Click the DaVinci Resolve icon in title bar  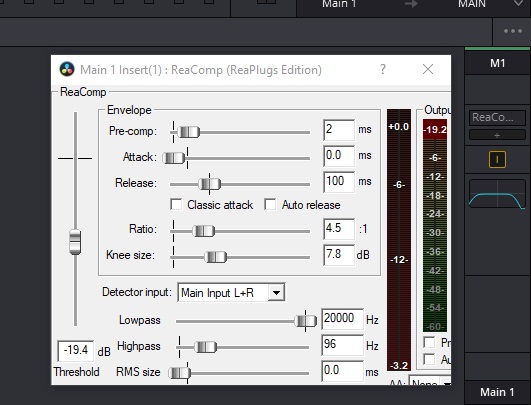[67, 69]
